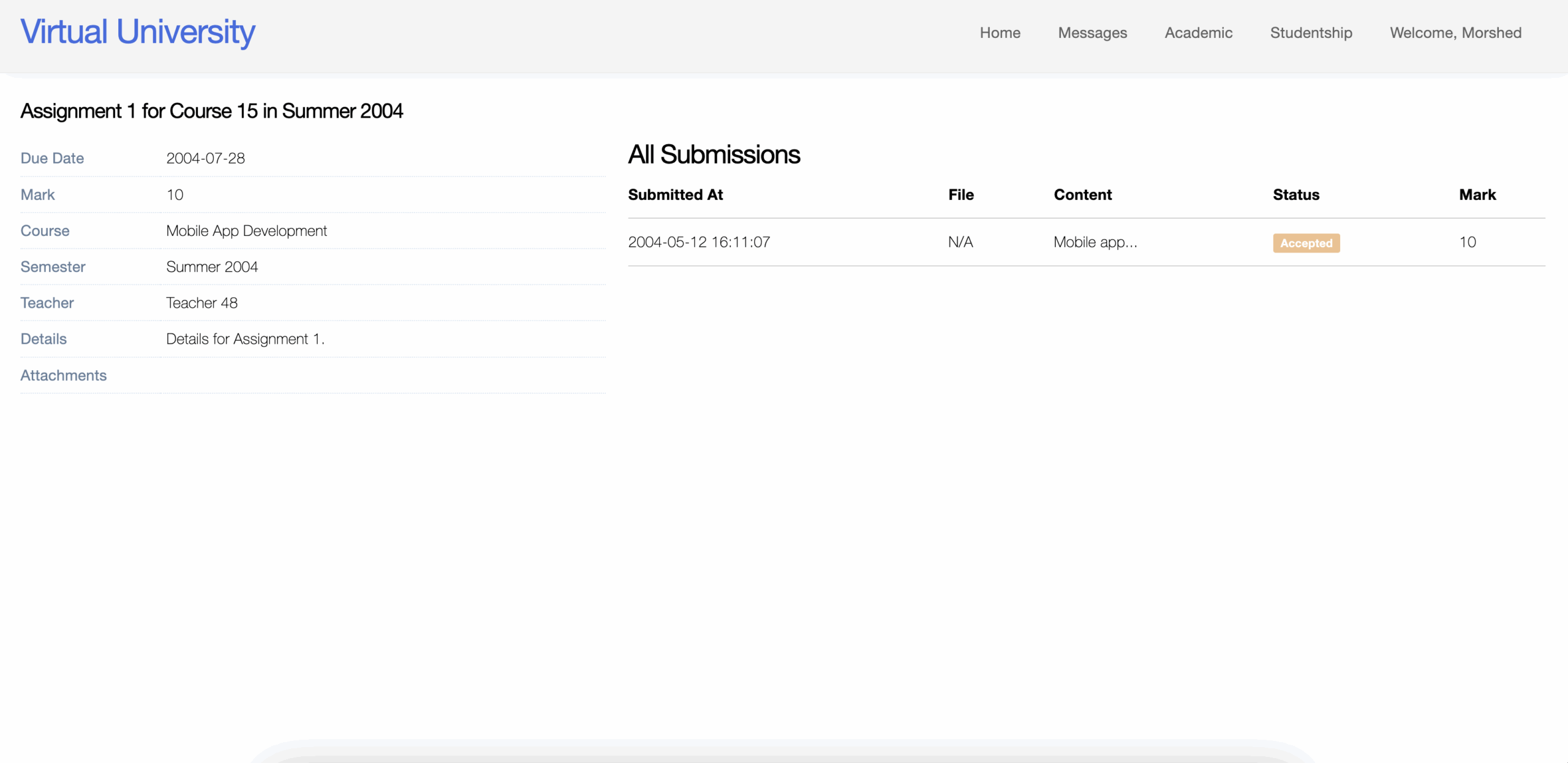Click the Attachments label
This screenshot has width=1568, height=763.
[x=63, y=376]
